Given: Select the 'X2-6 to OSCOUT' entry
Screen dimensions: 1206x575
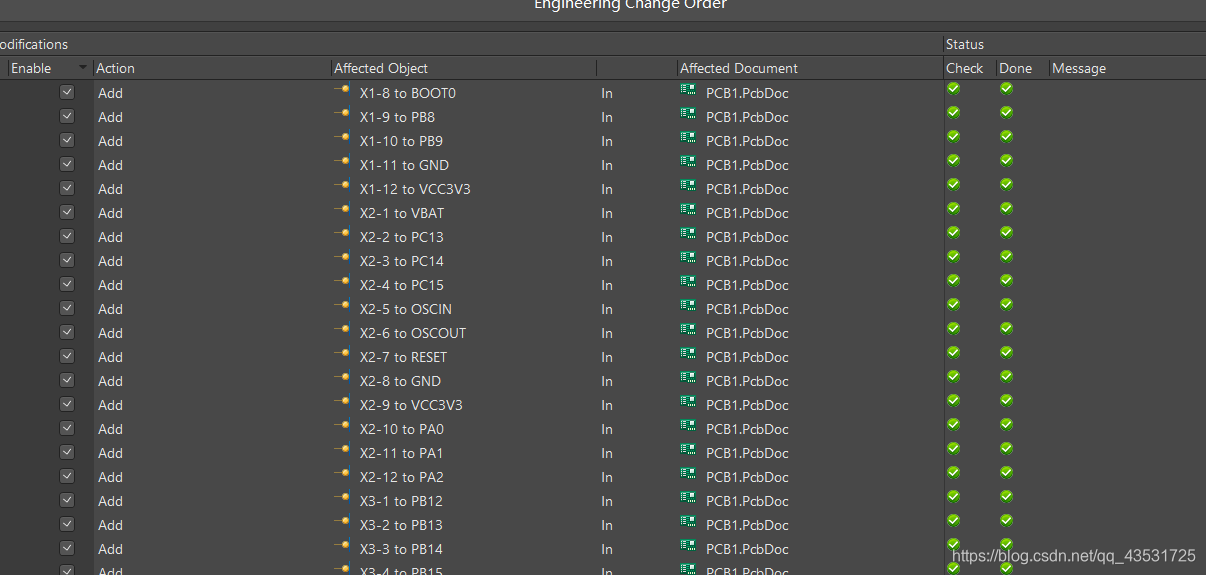Looking at the screenshot, I should (413, 333).
